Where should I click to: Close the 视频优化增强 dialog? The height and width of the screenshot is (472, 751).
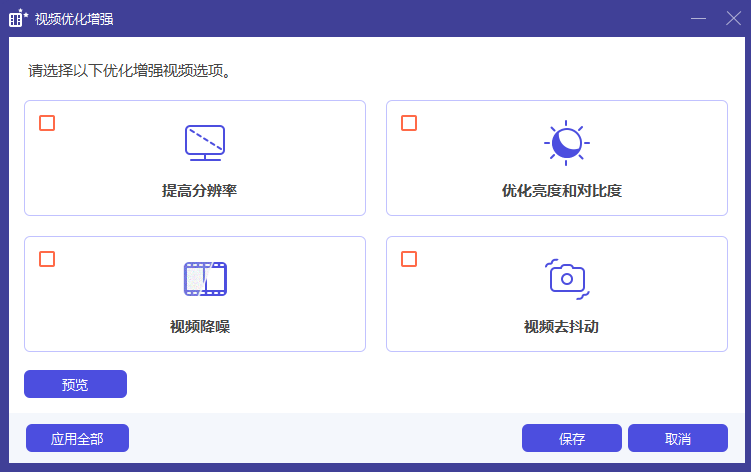point(733,19)
